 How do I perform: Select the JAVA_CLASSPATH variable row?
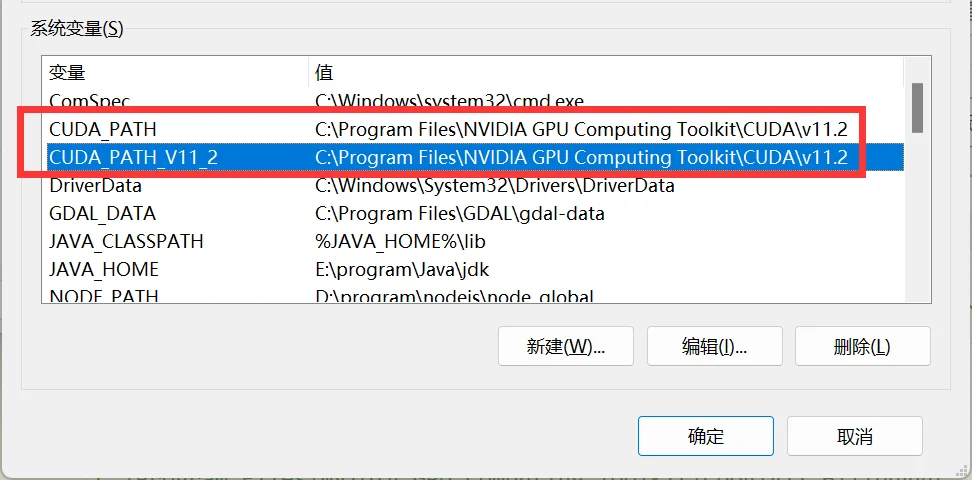click(x=126, y=241)
